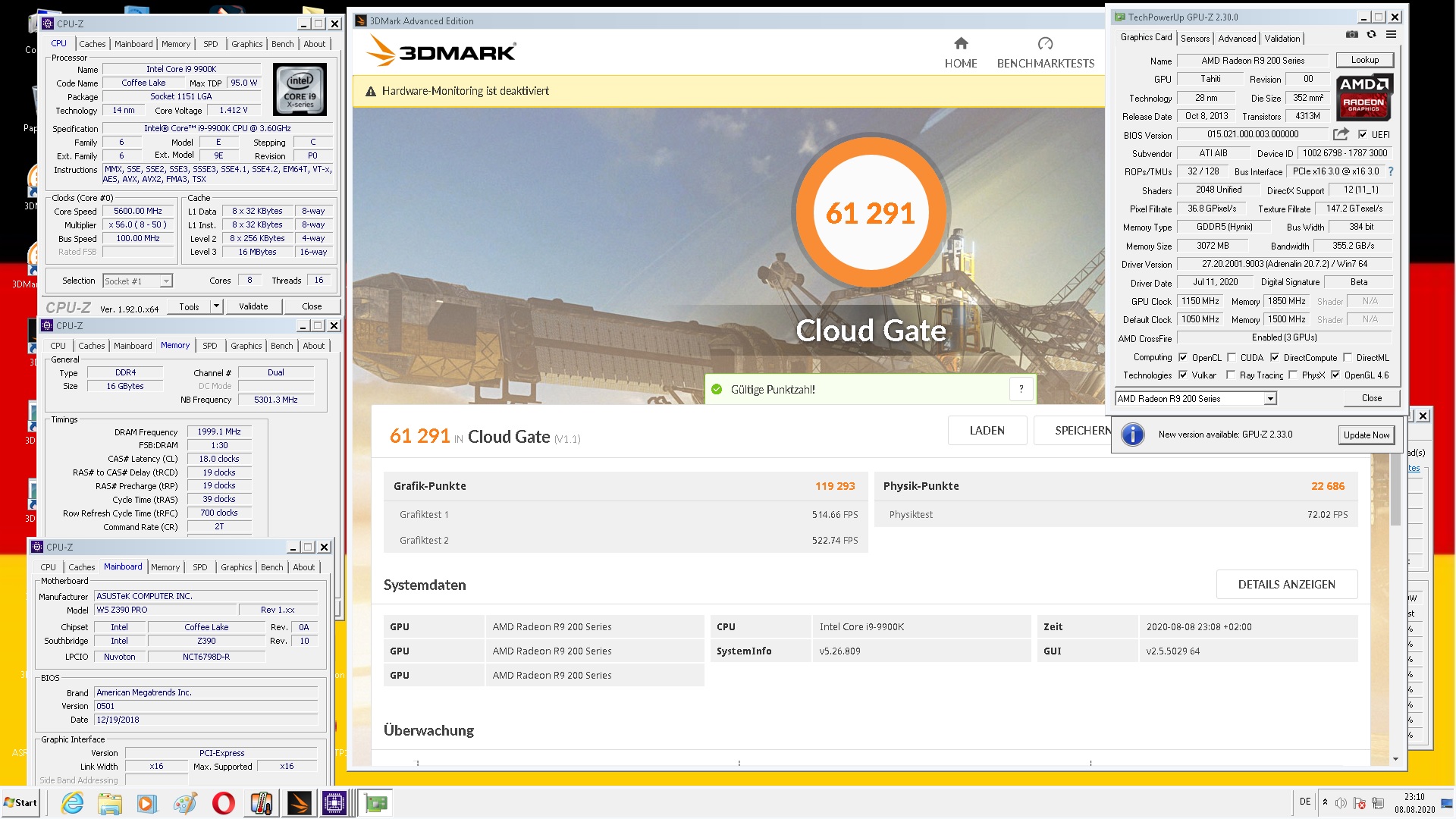The height and width of the screenshot is (819, 1456).
Task: Click the volume speaker tray icon
Action: [x=1341, y=803]
